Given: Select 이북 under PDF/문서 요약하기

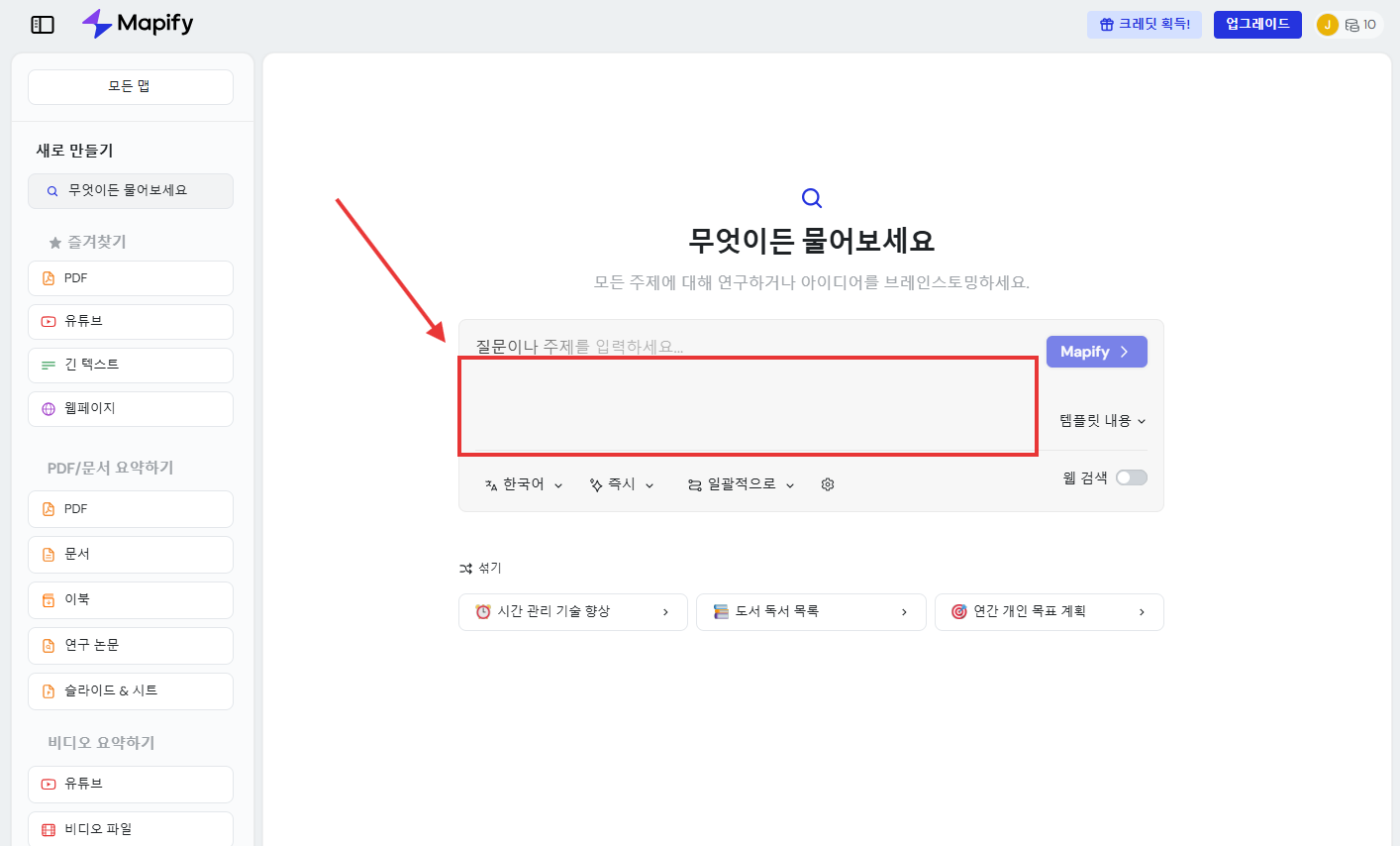Looking at the screenshot, I should 130,599.
